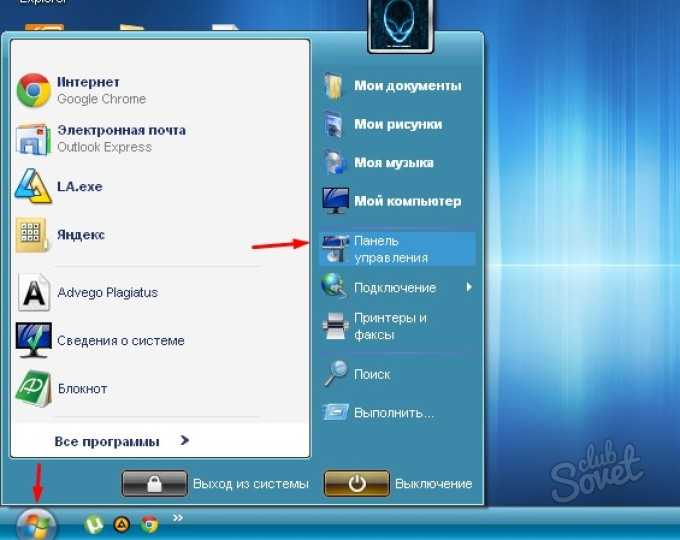Click the Мой компьютер monitor icon

point(335,201)
